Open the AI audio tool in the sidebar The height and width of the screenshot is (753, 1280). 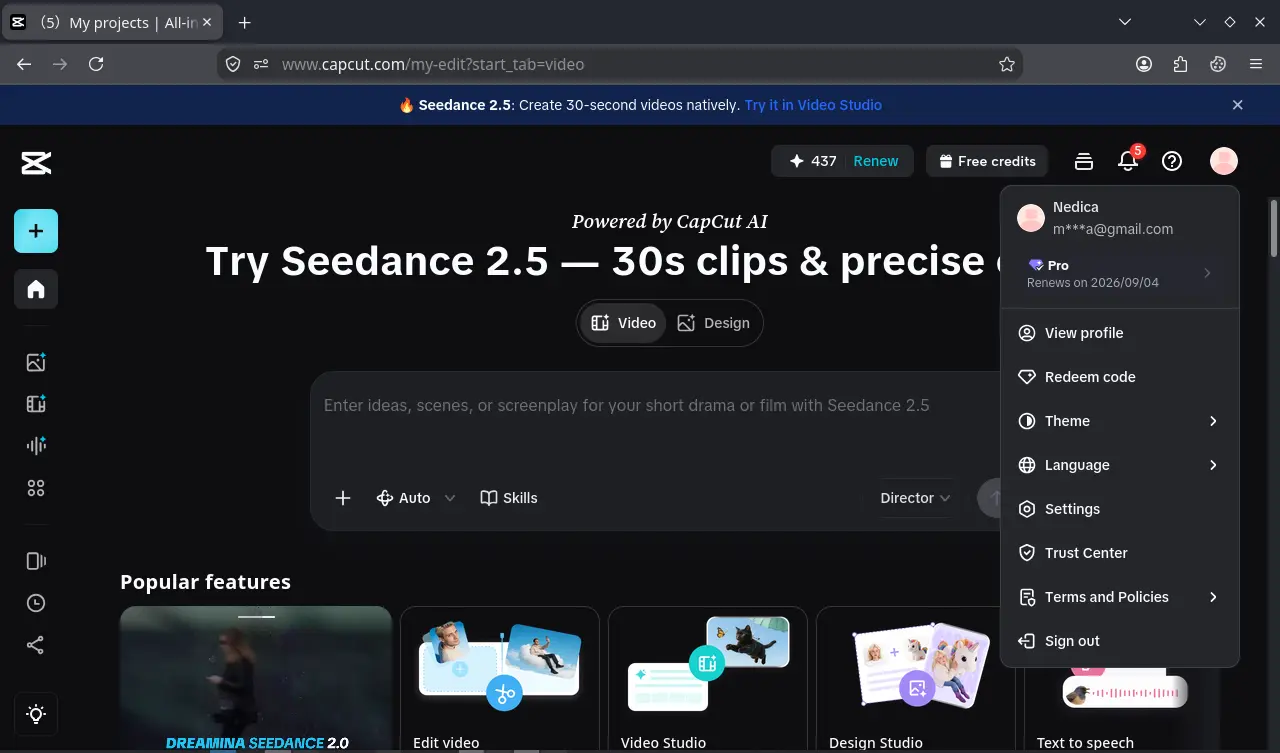tap(36, 446)
